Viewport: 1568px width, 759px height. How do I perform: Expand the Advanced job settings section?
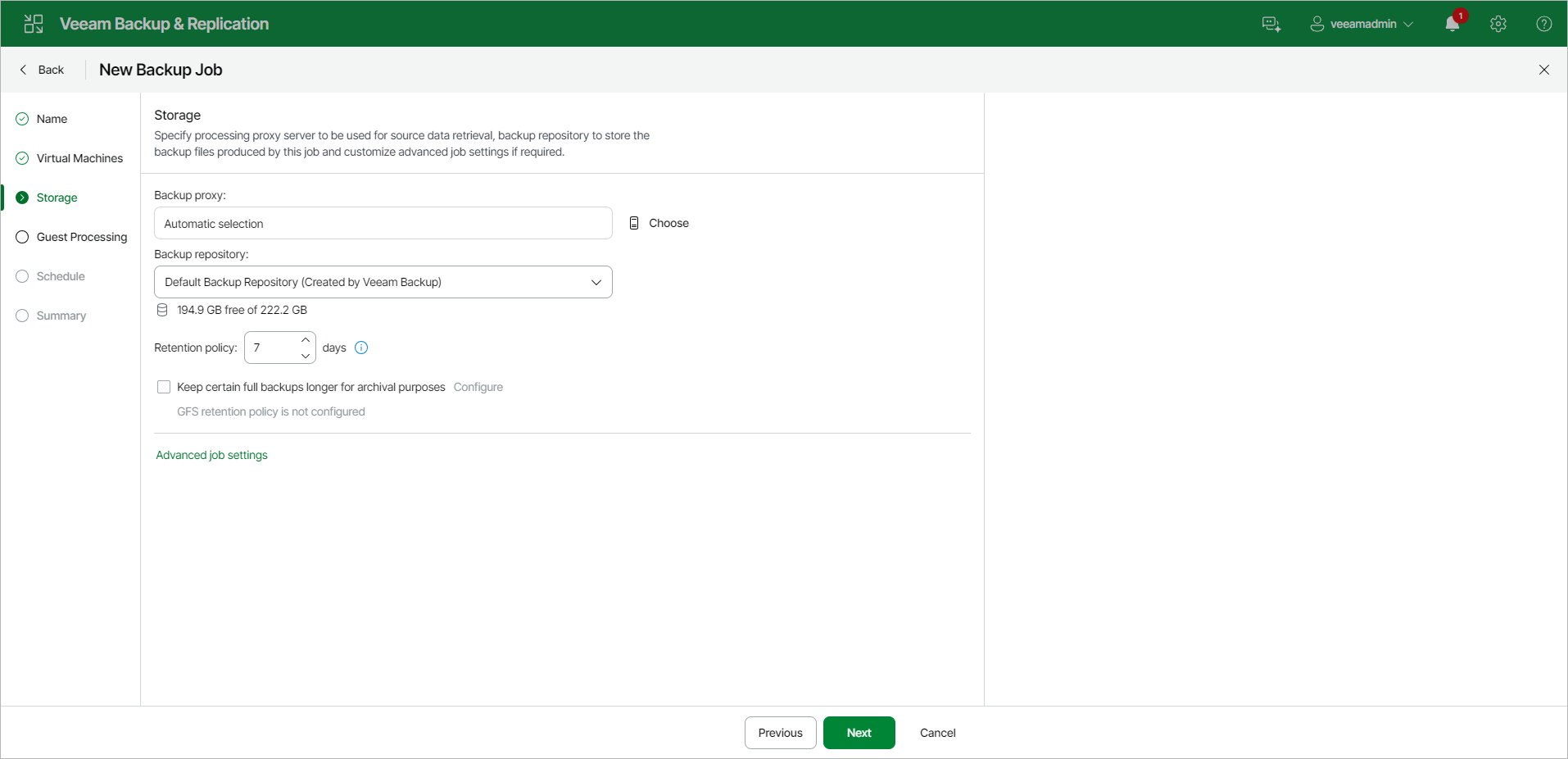point(211,455)
